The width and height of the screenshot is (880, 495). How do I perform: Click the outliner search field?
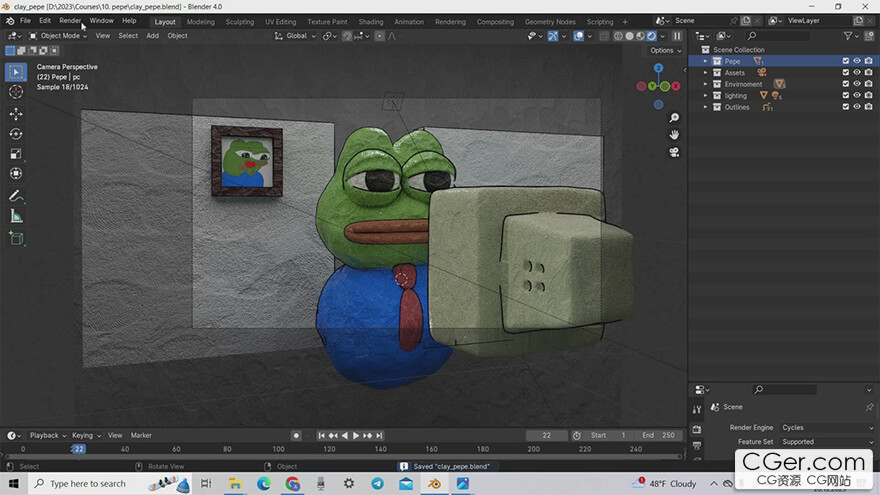(778, 36)
